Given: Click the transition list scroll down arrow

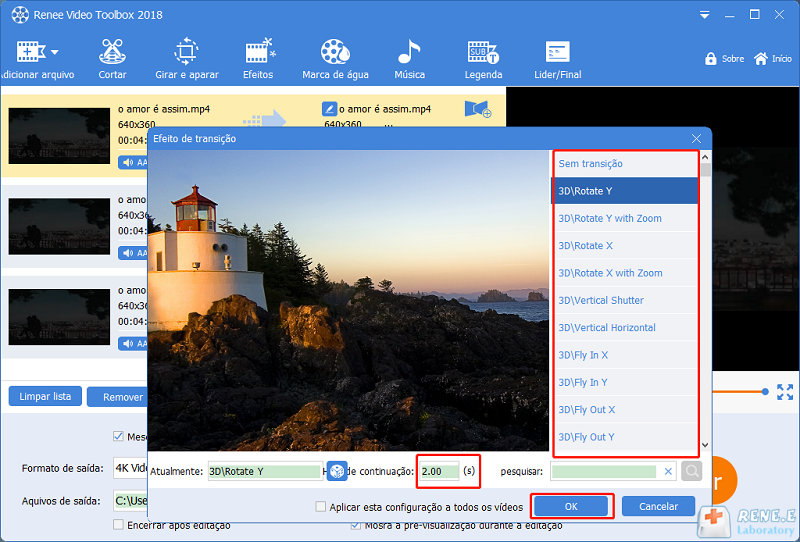Looking at the screenshot, I should pos(706,445).
